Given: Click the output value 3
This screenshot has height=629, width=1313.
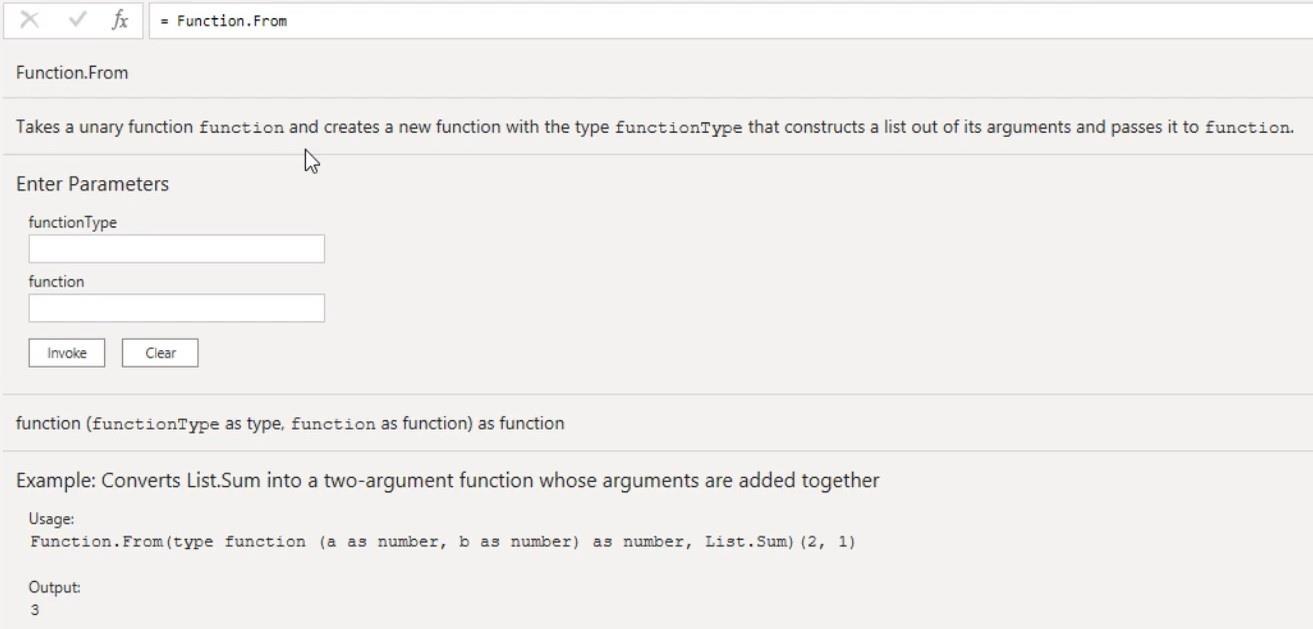Looking at the screenshot, I should click(x=35, y=610).
